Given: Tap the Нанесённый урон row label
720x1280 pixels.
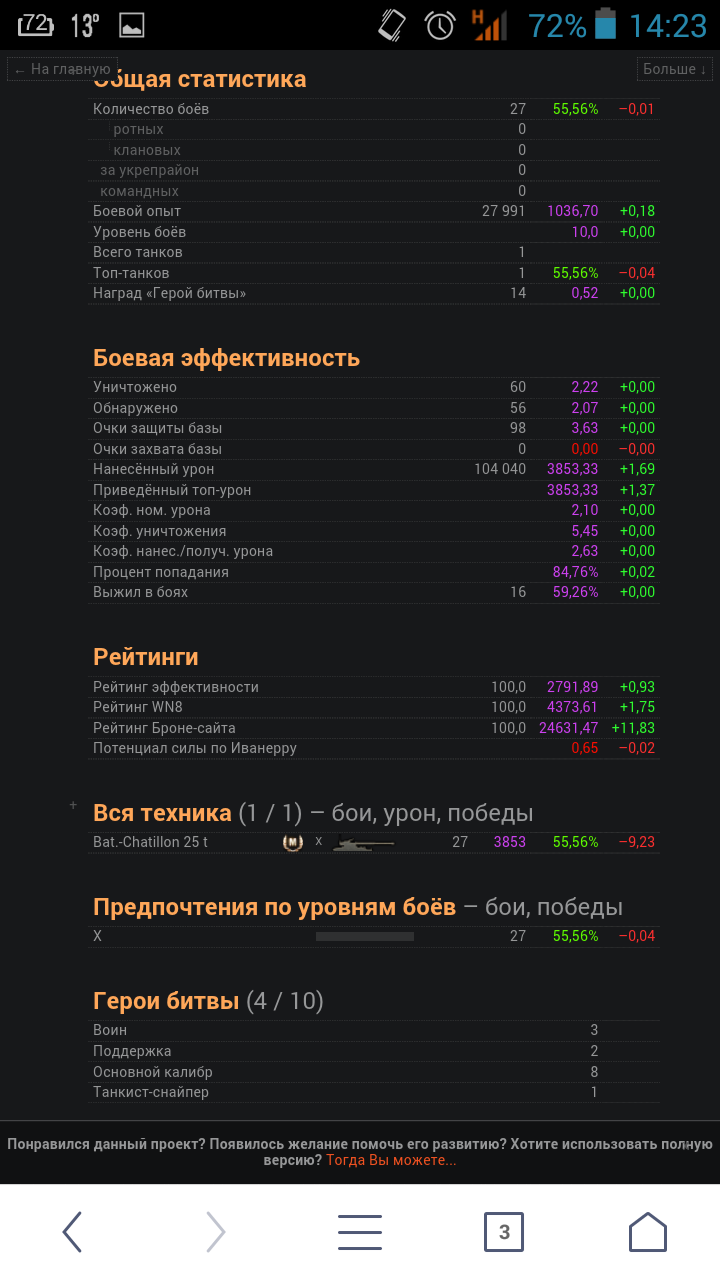Looking at the screenshot, I should pyautogui.click(x=153, y=469).
